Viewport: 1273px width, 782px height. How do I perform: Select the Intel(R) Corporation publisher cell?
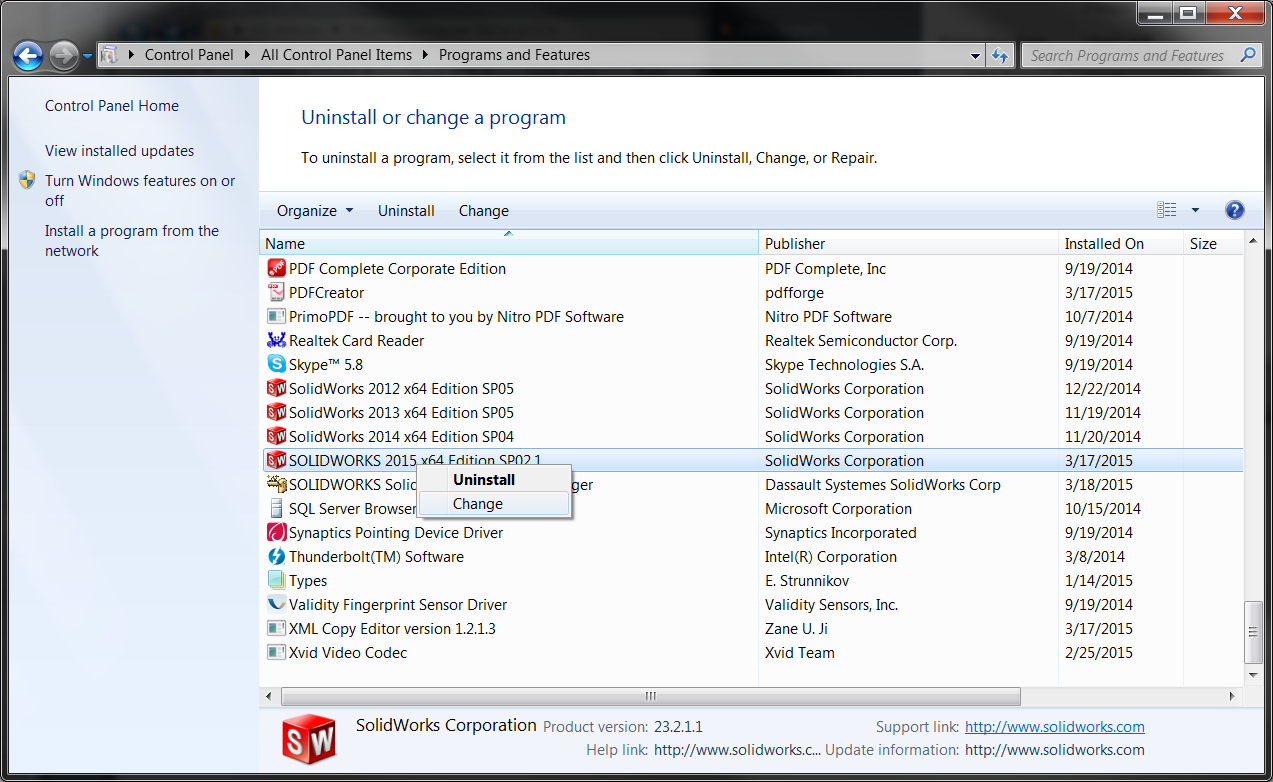click(x=831, y=556)
